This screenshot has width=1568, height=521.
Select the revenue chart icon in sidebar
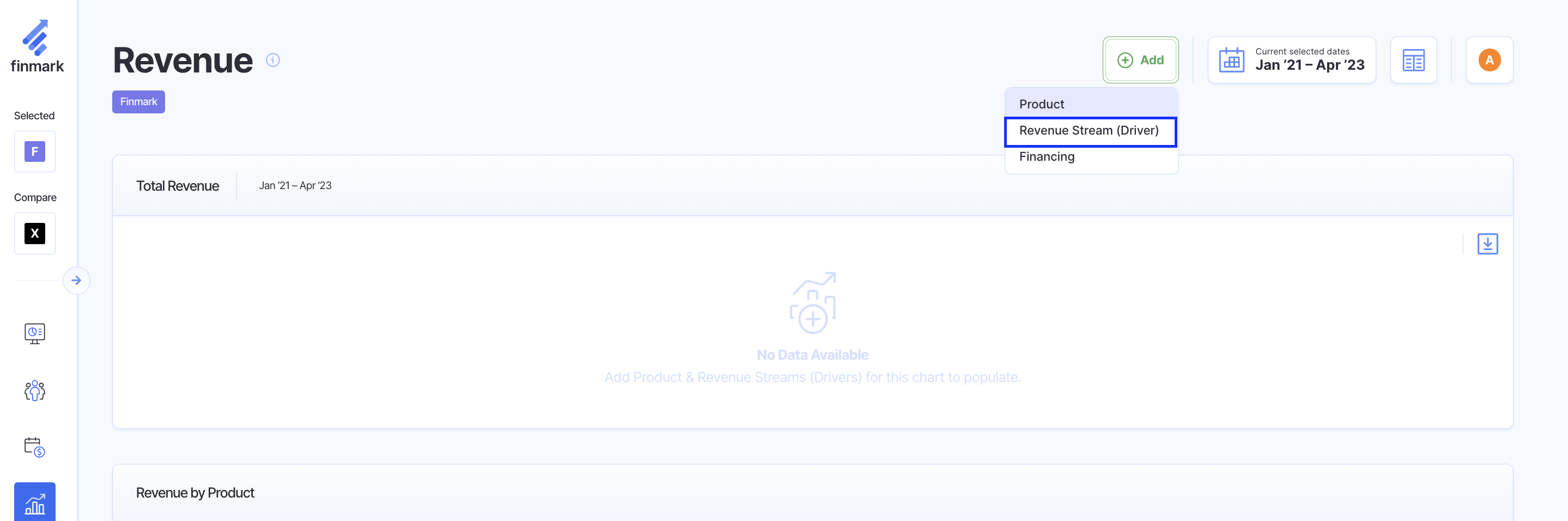pos(35,502)
